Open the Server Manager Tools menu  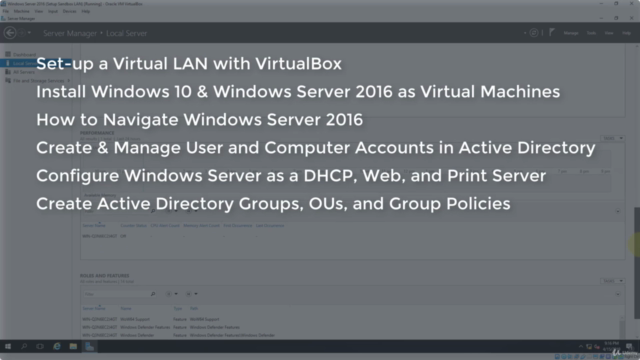coord(591,33)
